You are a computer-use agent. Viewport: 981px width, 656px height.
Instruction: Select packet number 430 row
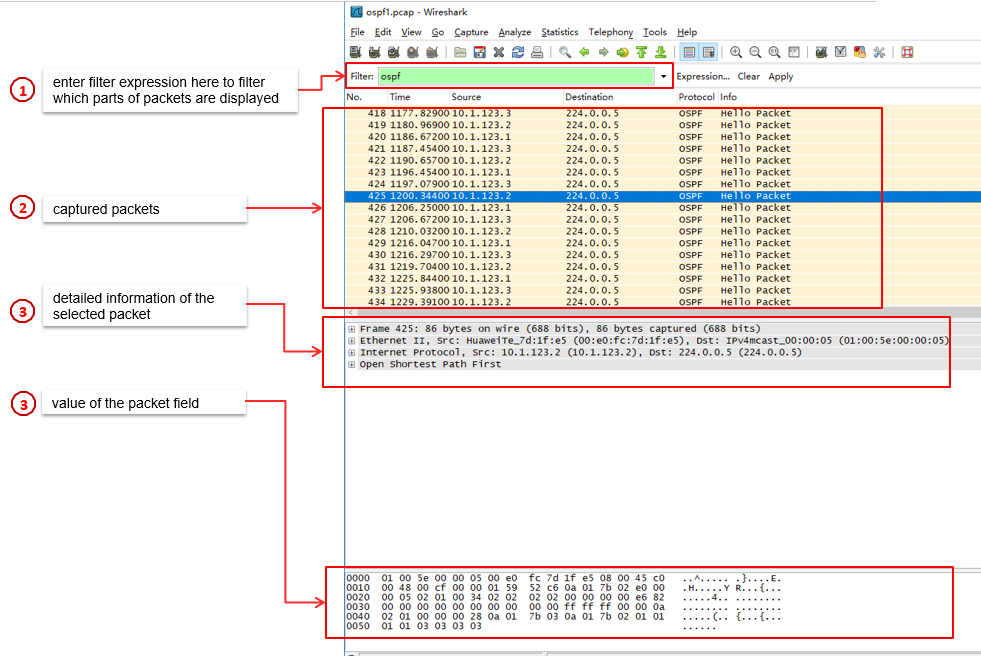click(x=663, y=255)
